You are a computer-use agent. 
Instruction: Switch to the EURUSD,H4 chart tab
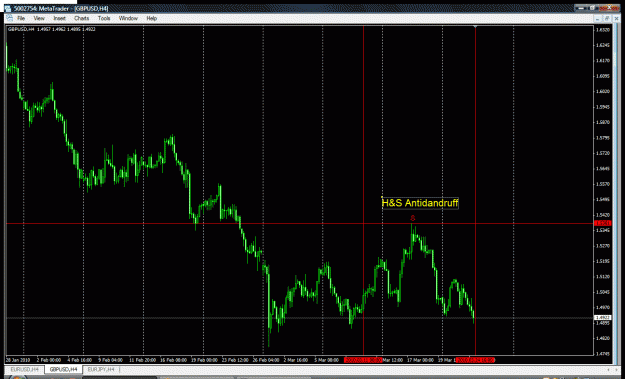(24, 369)
